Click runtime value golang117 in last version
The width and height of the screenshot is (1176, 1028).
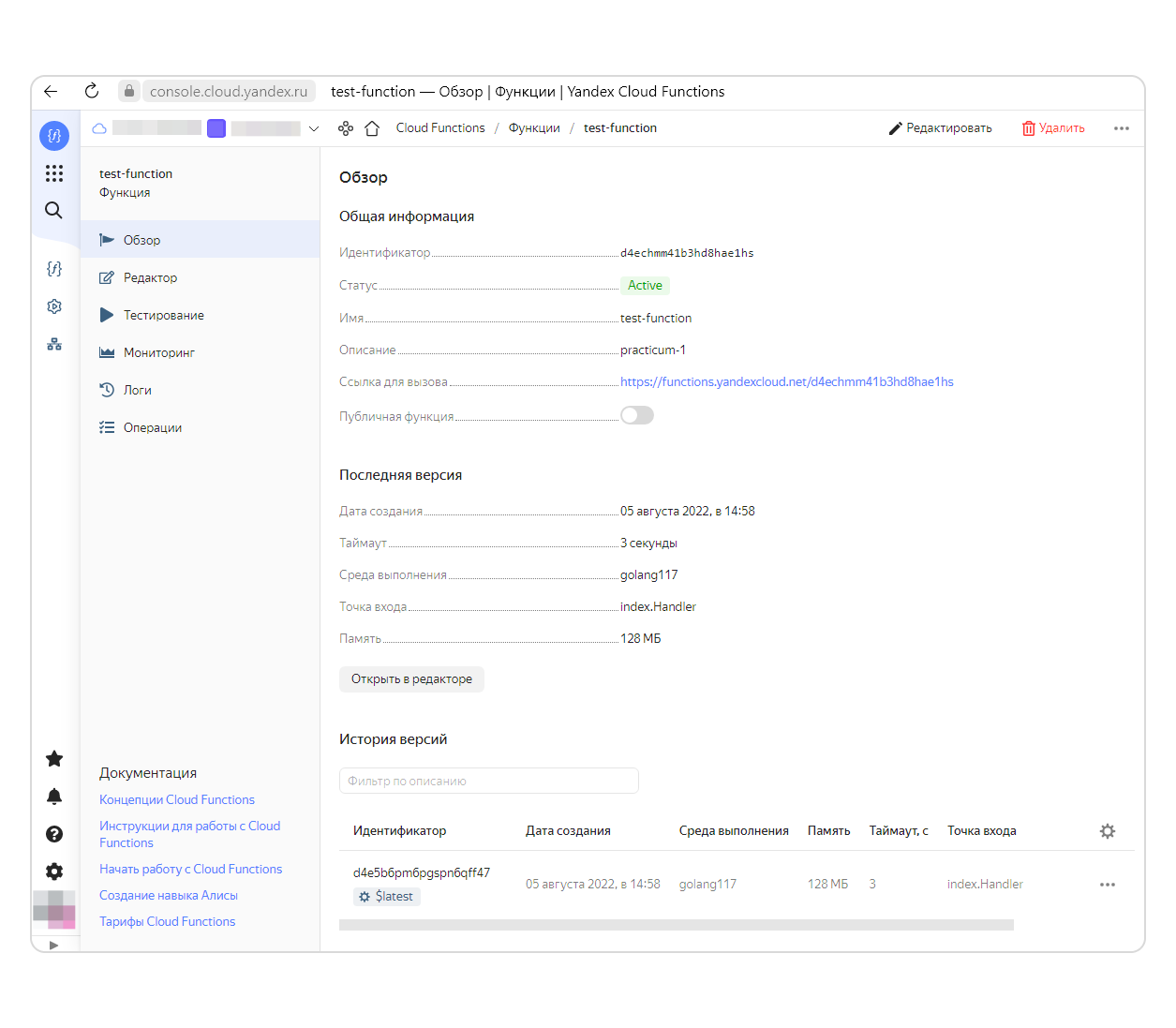[x=648, y=575]
